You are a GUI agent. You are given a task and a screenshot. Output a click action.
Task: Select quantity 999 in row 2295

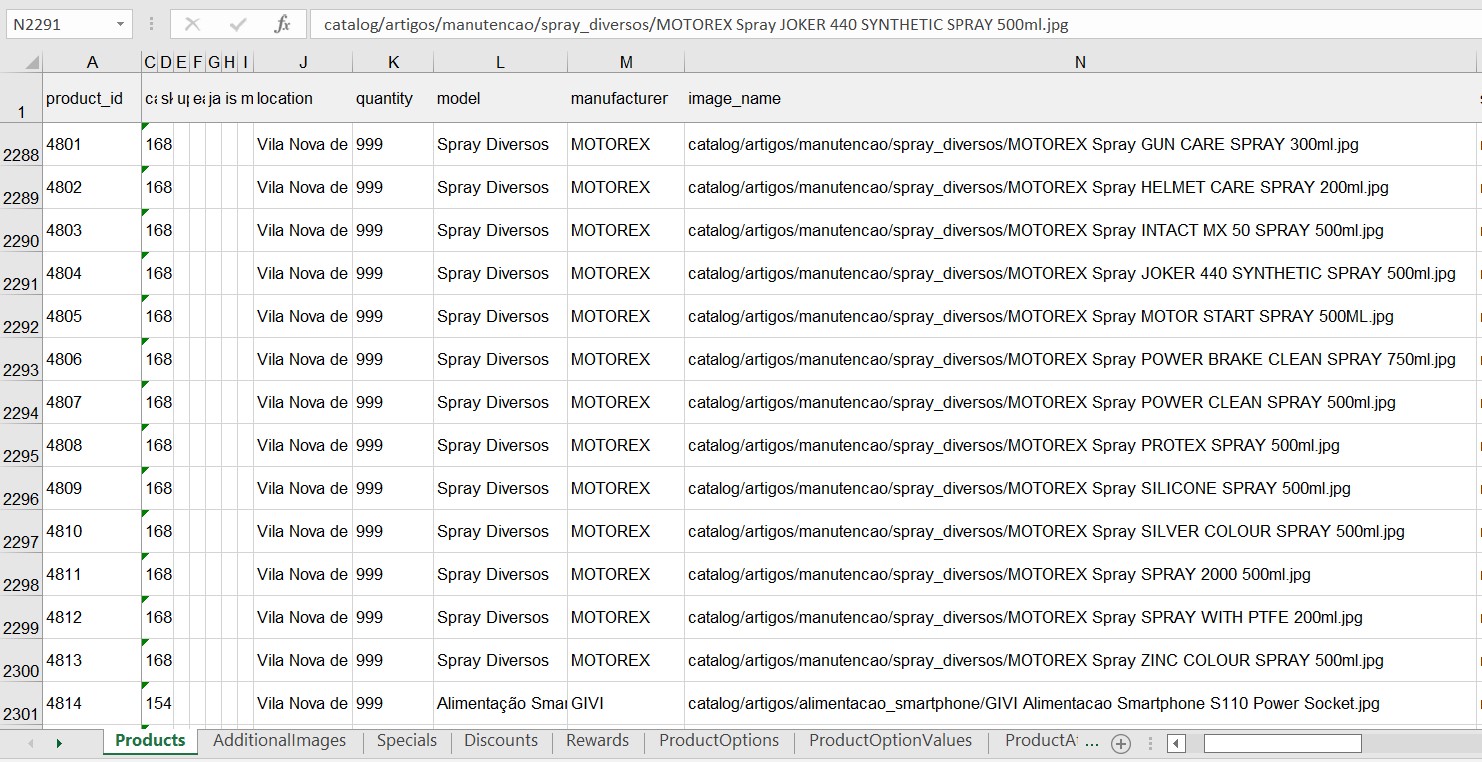(x=393, y=445)
